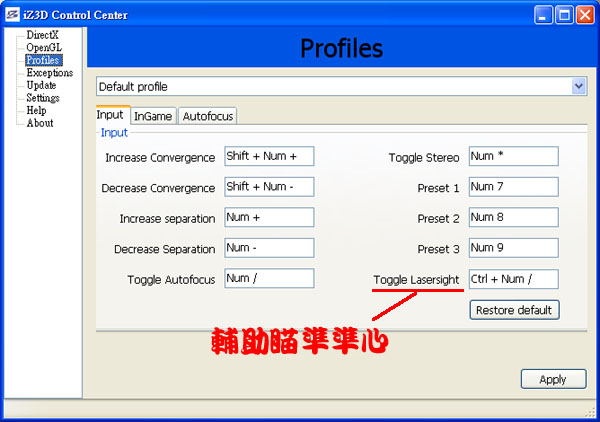Maximize the iZ3D Control Center window

[x=564, y=15]
